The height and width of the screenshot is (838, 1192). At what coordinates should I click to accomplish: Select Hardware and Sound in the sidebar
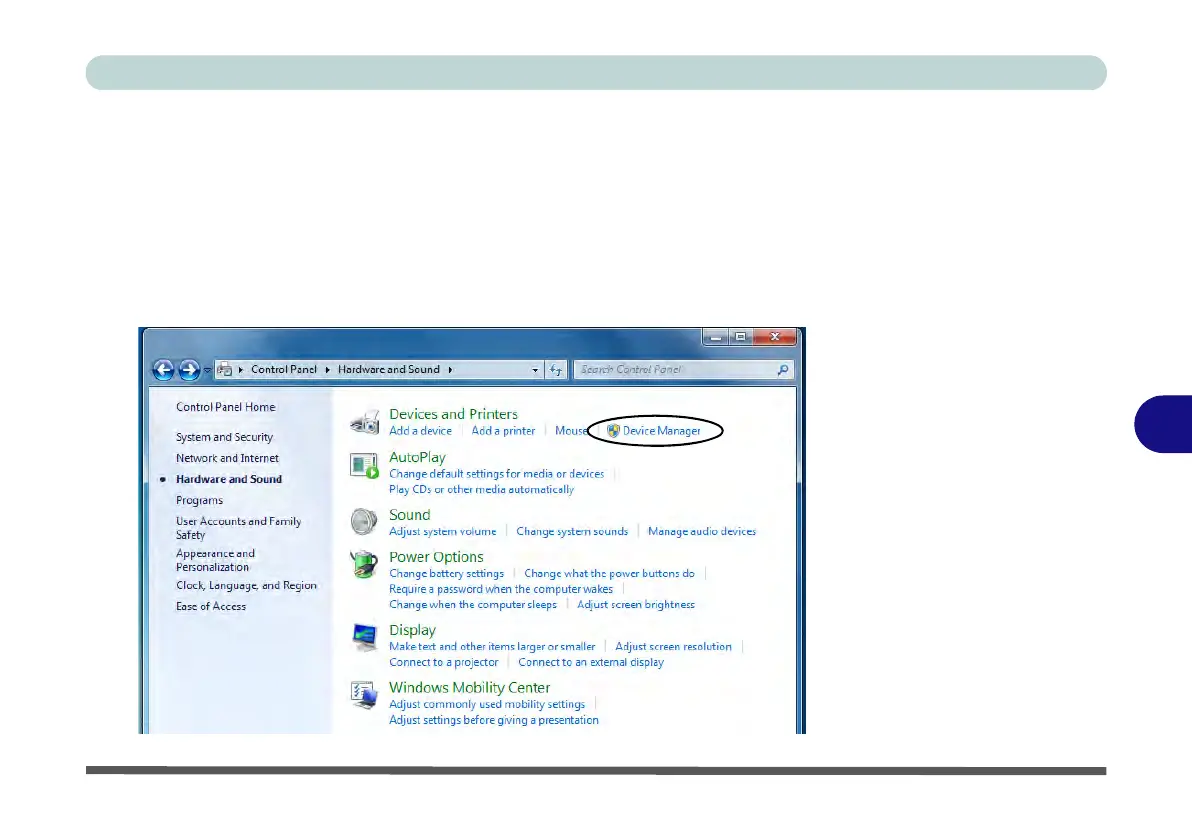(x=229, y=479)
